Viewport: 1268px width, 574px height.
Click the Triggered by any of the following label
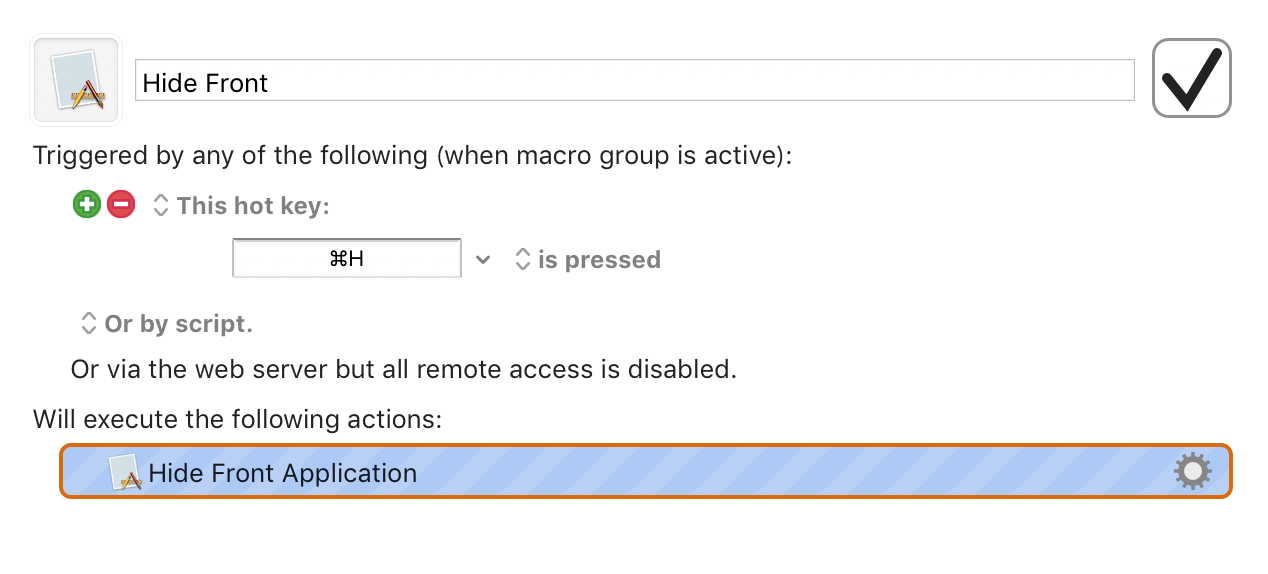click(x=412, y=156)
